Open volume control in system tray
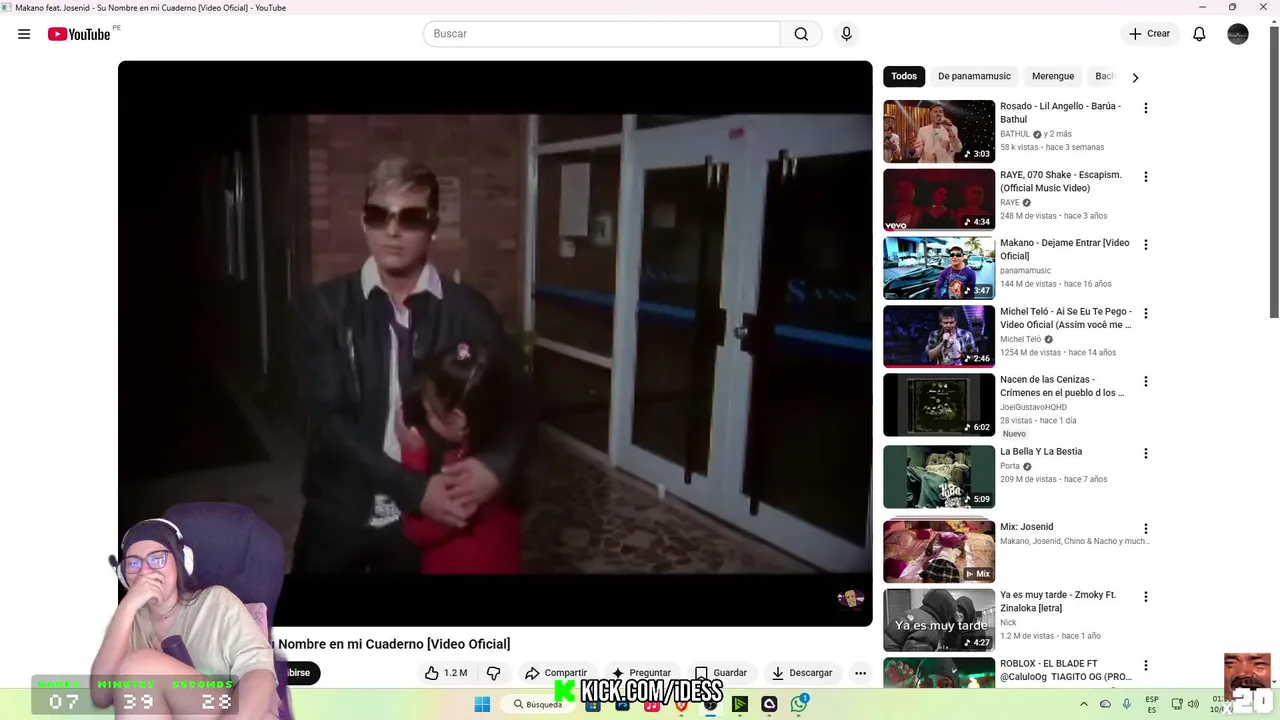 1195,704
